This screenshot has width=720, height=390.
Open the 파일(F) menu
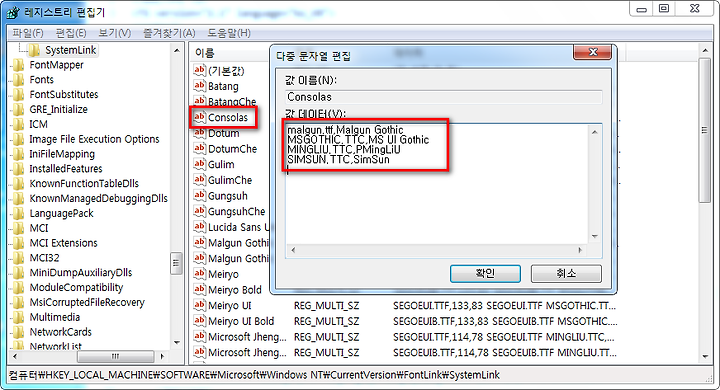[x=28, y=33]
